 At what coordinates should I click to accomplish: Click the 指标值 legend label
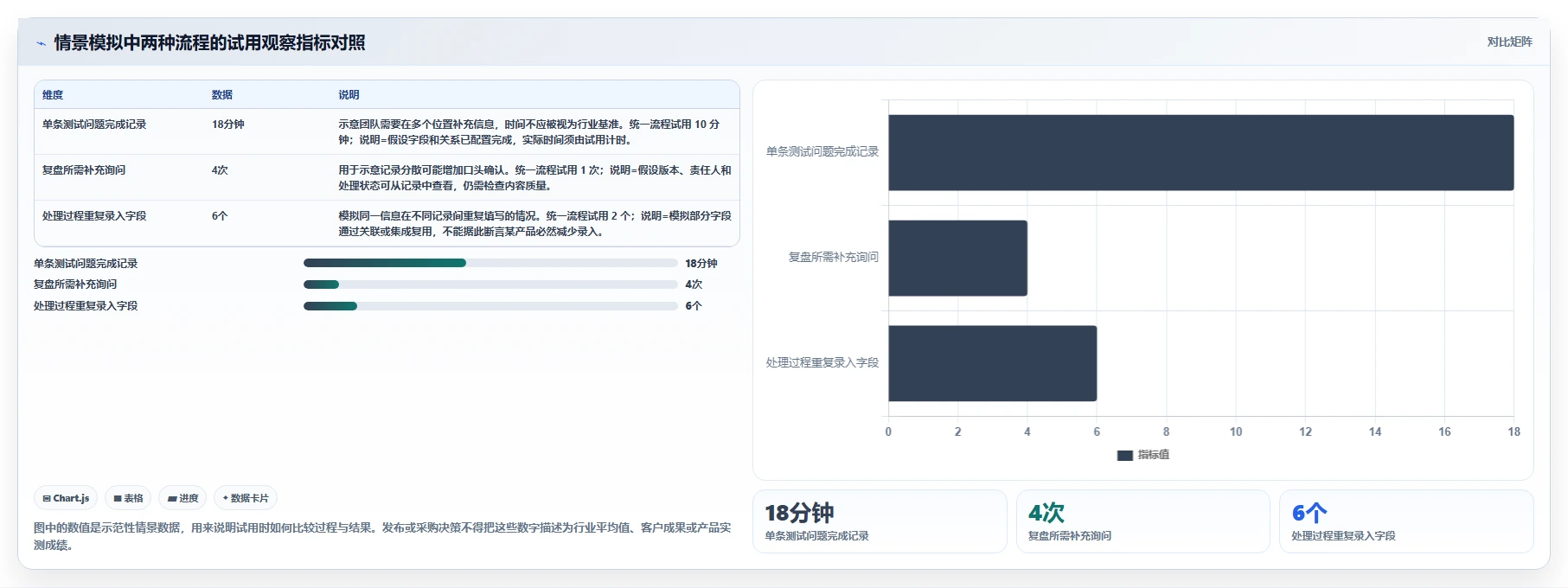pos(1153,455)
